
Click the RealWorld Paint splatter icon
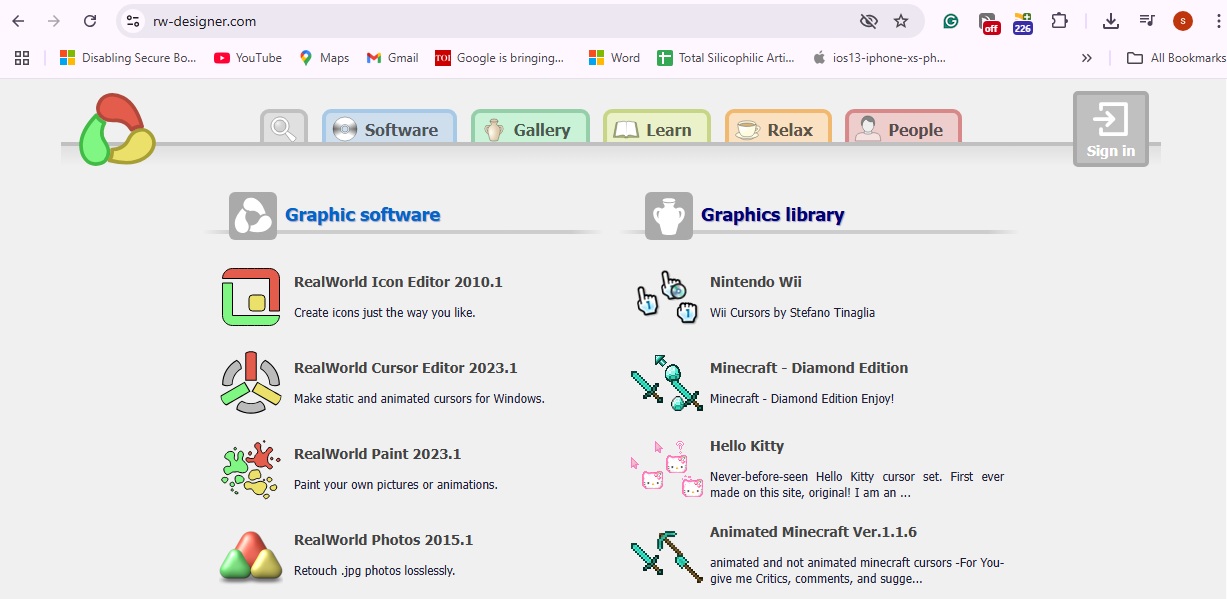(x=251, y=469)
